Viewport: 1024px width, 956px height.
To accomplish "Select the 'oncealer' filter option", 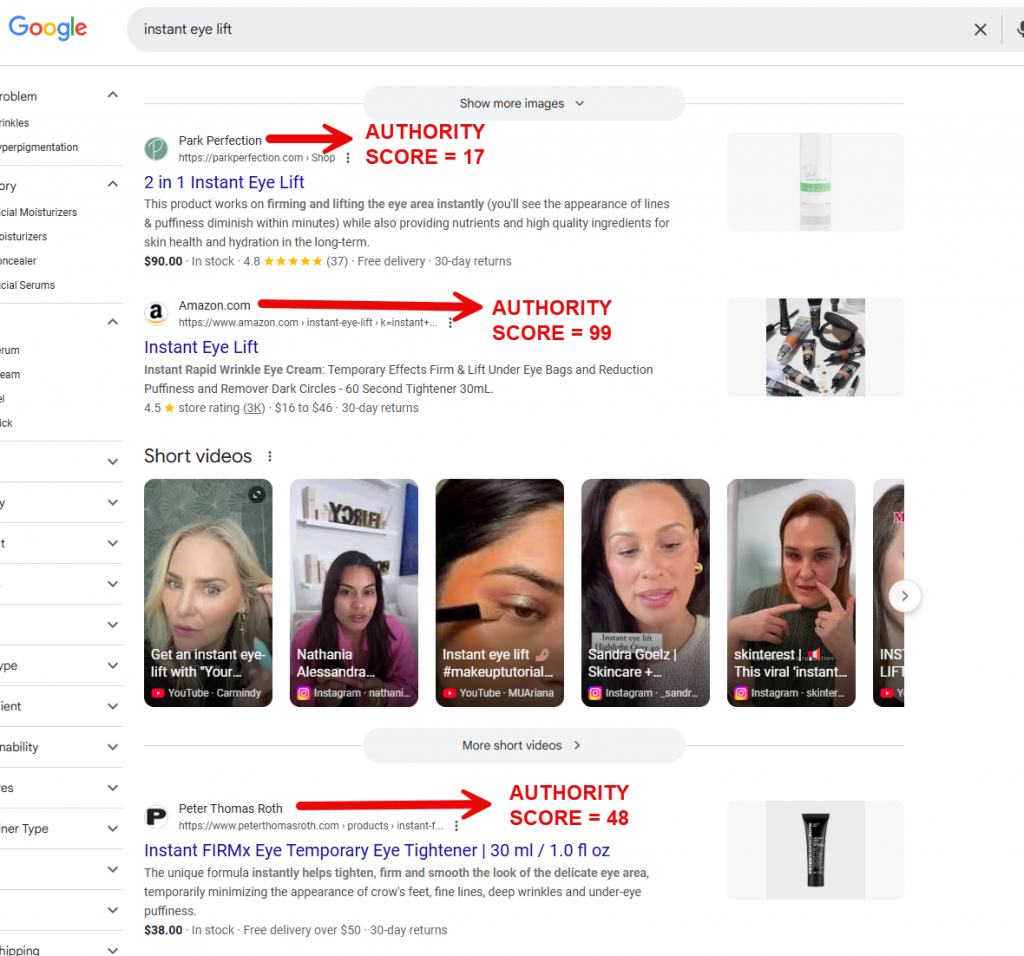I will pos(18,261).
